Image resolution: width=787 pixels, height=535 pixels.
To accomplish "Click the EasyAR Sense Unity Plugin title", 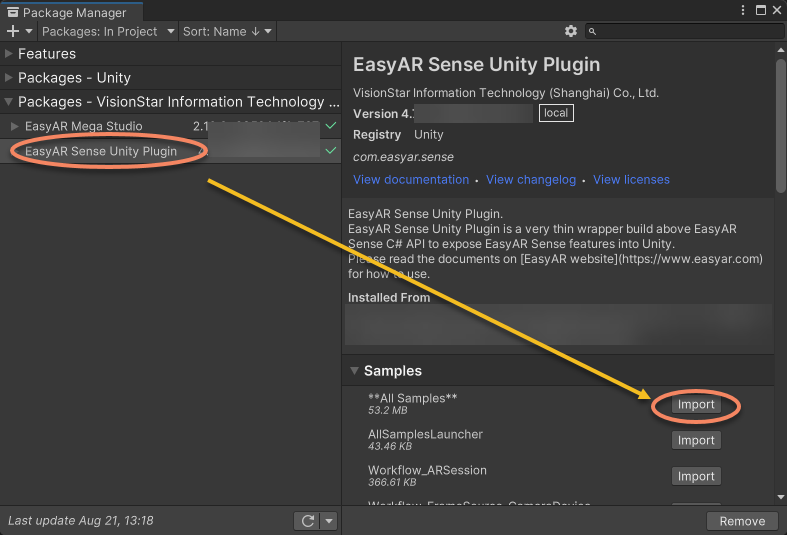I will [x=476, y=65].
